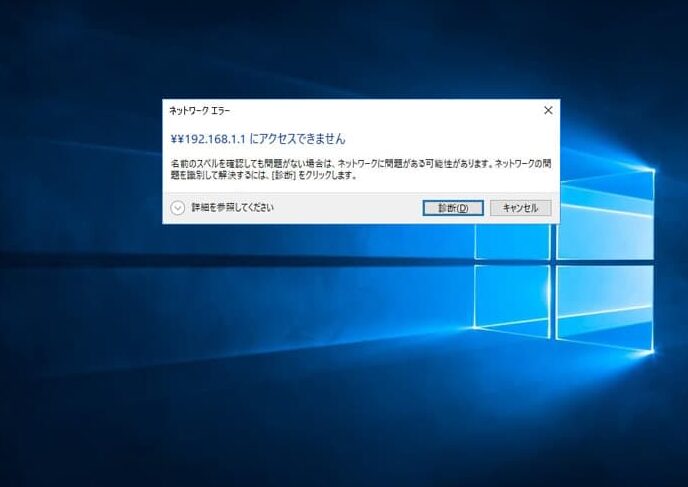Click the desktop area above the dialog
This screenshot has width=688, height=487.
tap(350, 50)
